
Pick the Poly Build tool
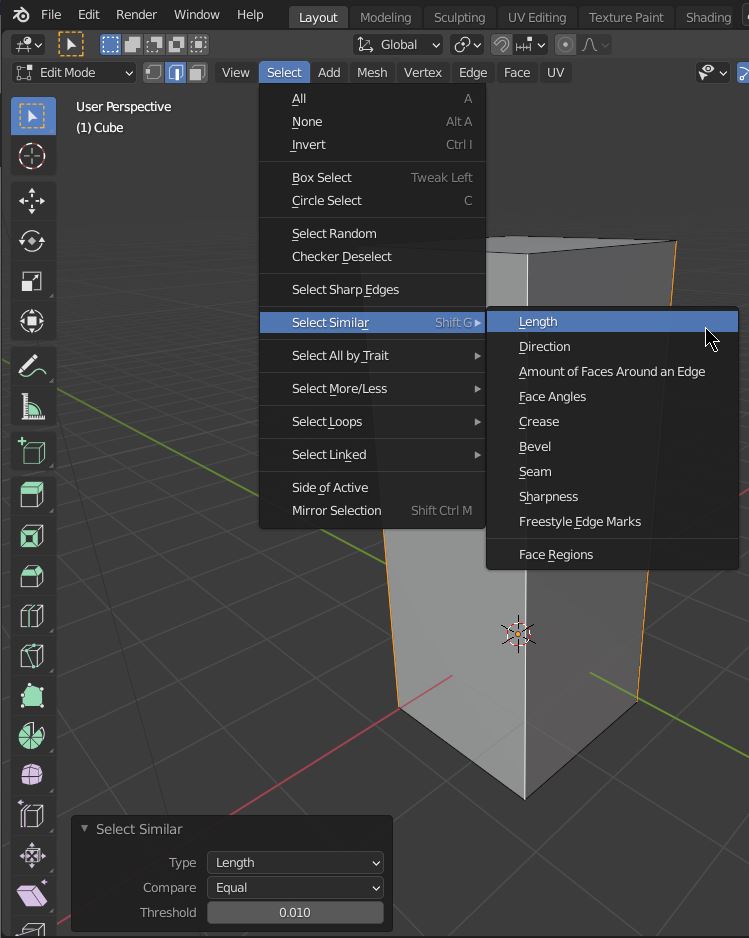[x=33, y=696]
